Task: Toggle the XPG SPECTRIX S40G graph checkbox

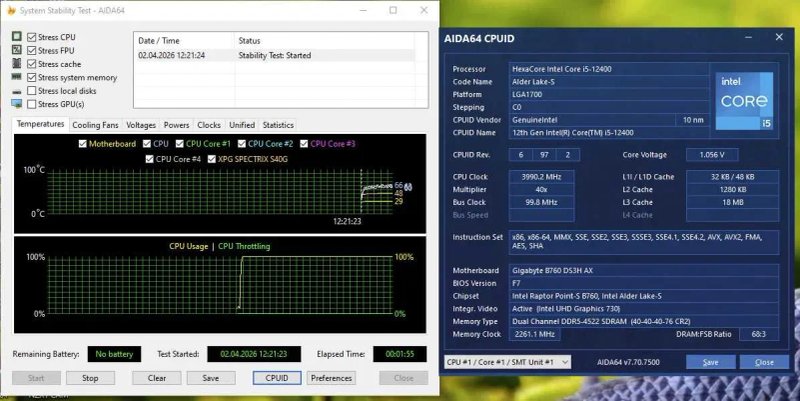Action: click(x=212, y=159)
